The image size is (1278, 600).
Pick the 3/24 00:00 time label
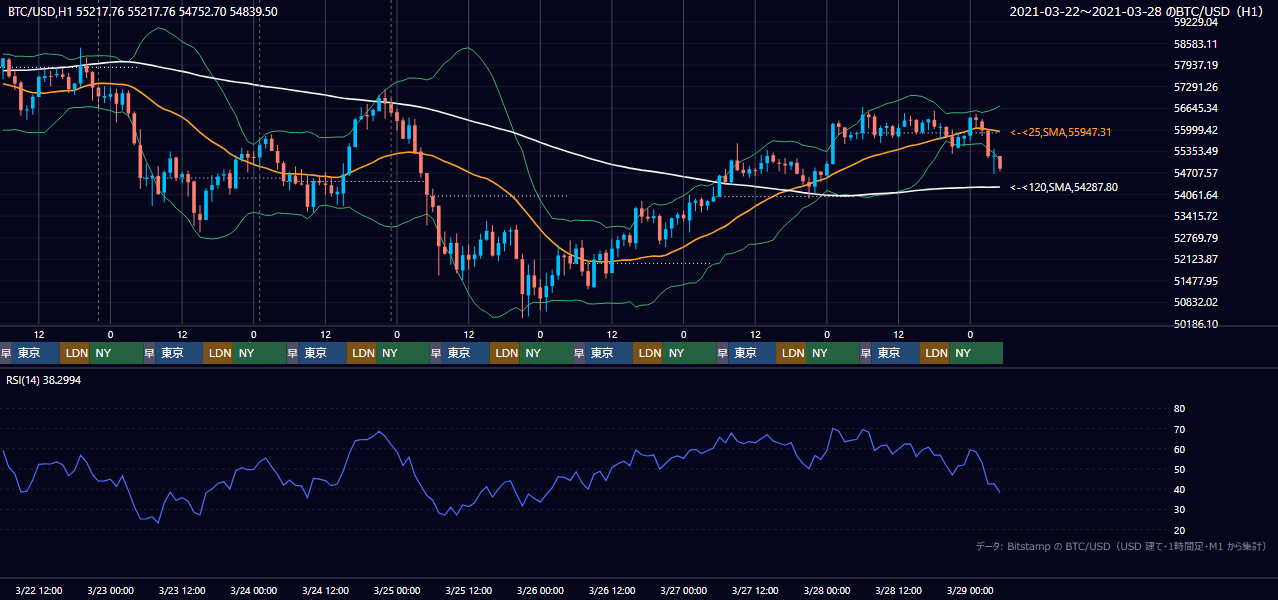pyautogui.click(x=254, y=590)
